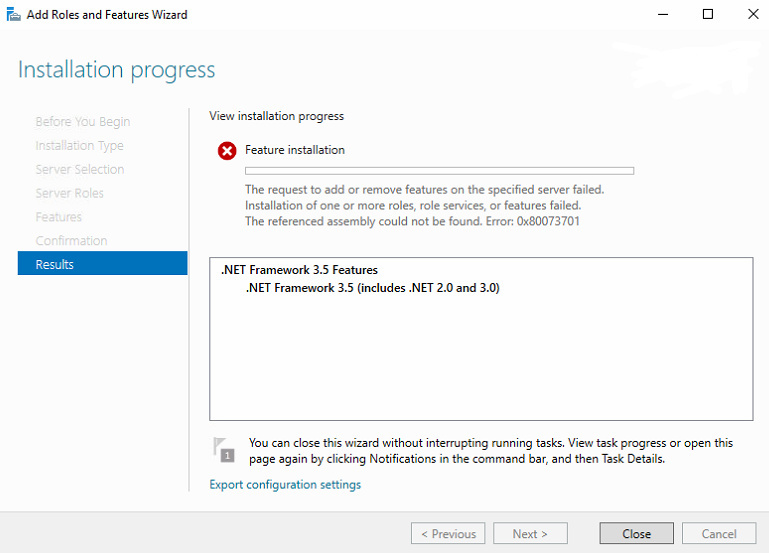This screenshot has width=769, height=553.
Task: Click the wizard title bar icon
Action: point(13,15)
